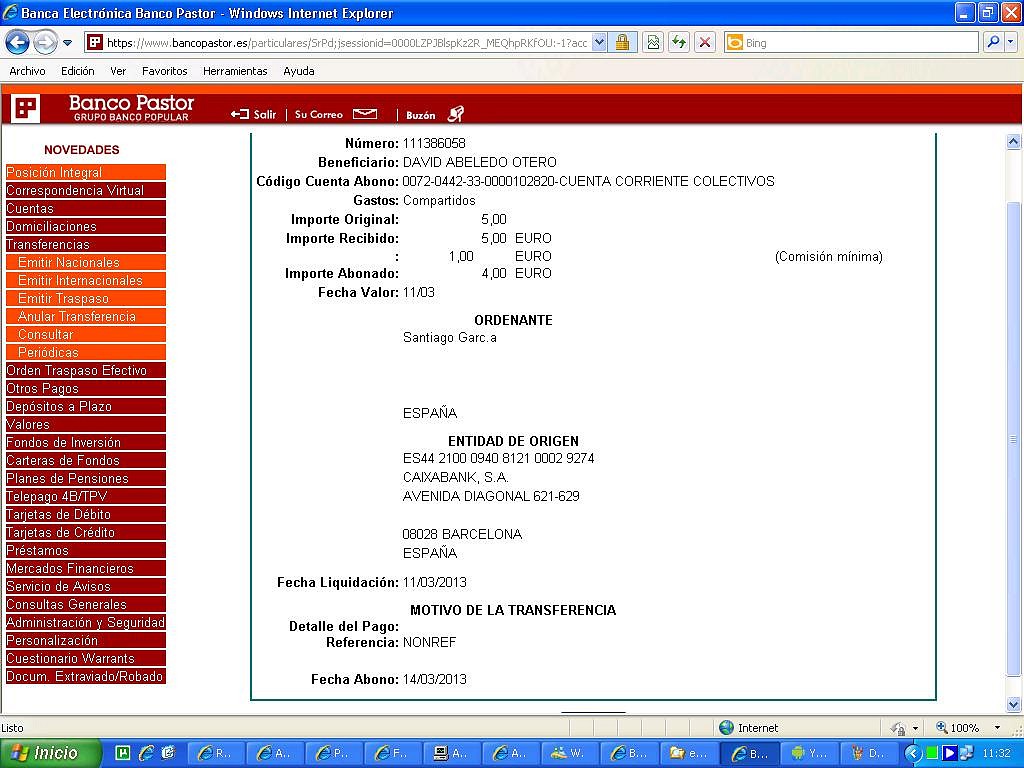This screenshot has height=768, width=1024.
Task: Open Su Correo envelope icon
Action: 365,114
